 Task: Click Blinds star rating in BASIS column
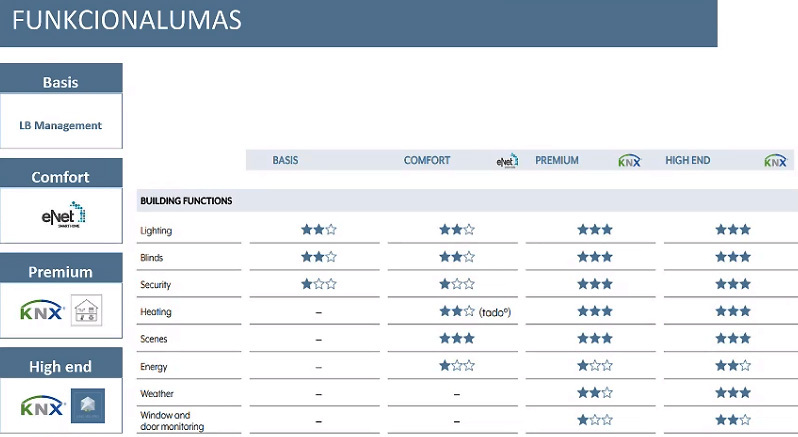[319, 256]
